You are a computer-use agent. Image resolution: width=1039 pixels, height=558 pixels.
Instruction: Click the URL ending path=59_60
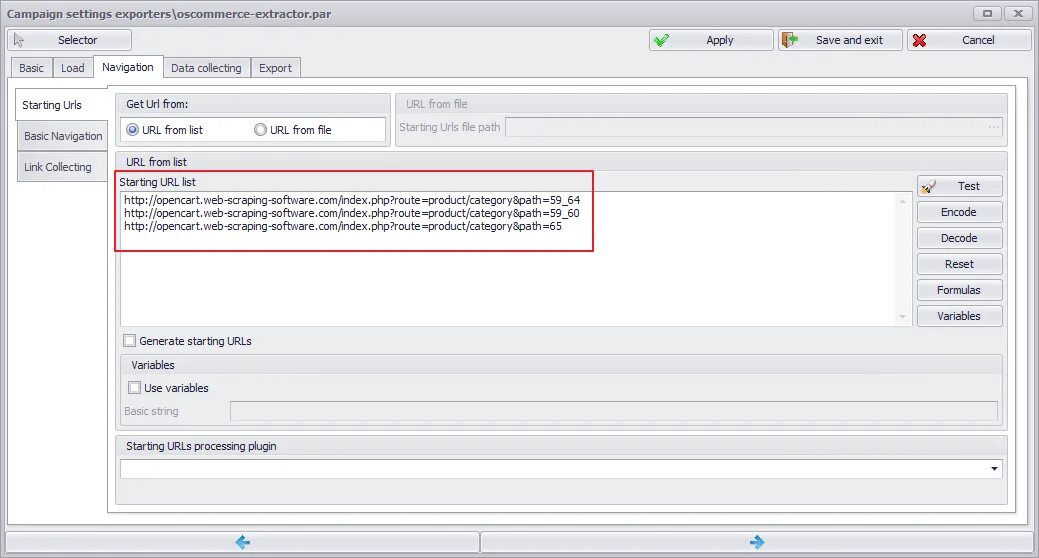[352, 213]
